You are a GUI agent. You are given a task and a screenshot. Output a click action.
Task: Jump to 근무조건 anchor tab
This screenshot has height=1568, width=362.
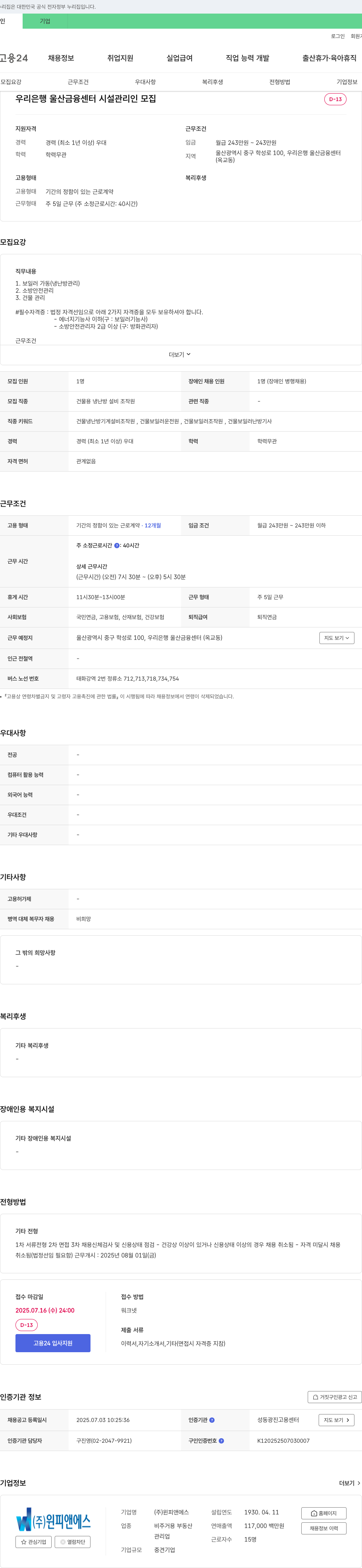tap(78, 81)
